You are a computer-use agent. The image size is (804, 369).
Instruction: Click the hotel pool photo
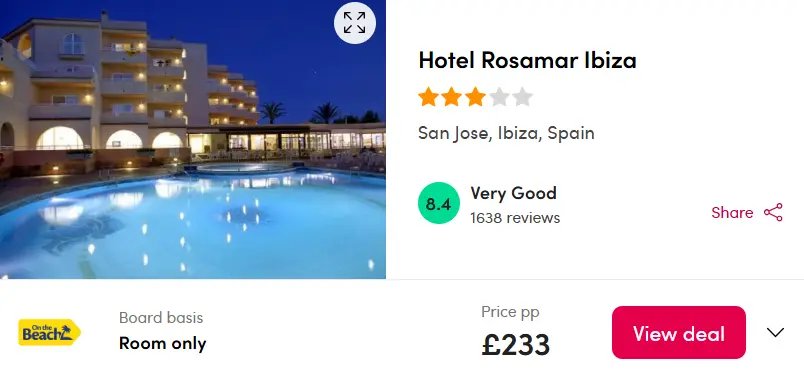point(193,139)
